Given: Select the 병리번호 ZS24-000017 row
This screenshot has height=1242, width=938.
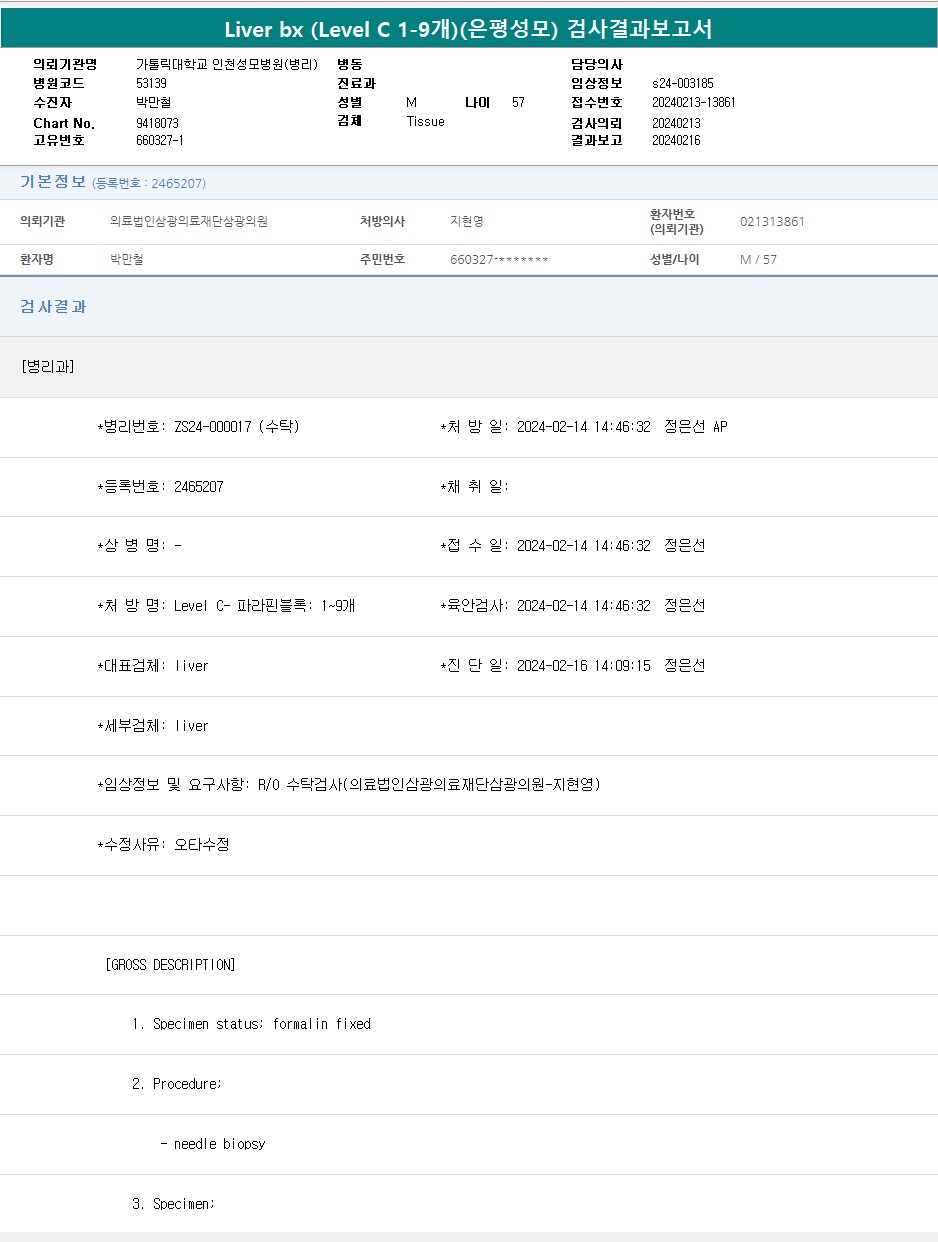Looking at the screenshot, I should point(198,427).
